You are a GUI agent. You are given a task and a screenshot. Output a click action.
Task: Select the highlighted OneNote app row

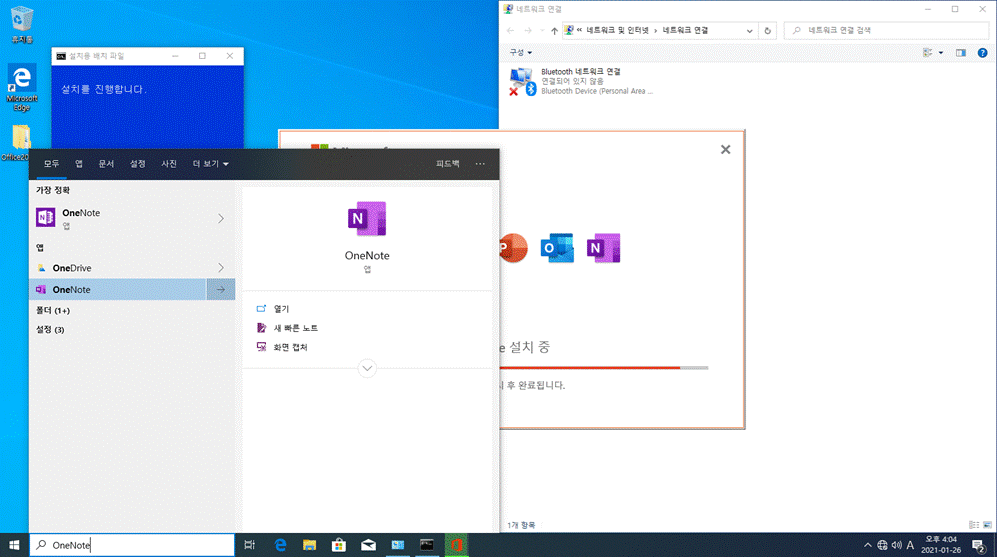point(118,289)
